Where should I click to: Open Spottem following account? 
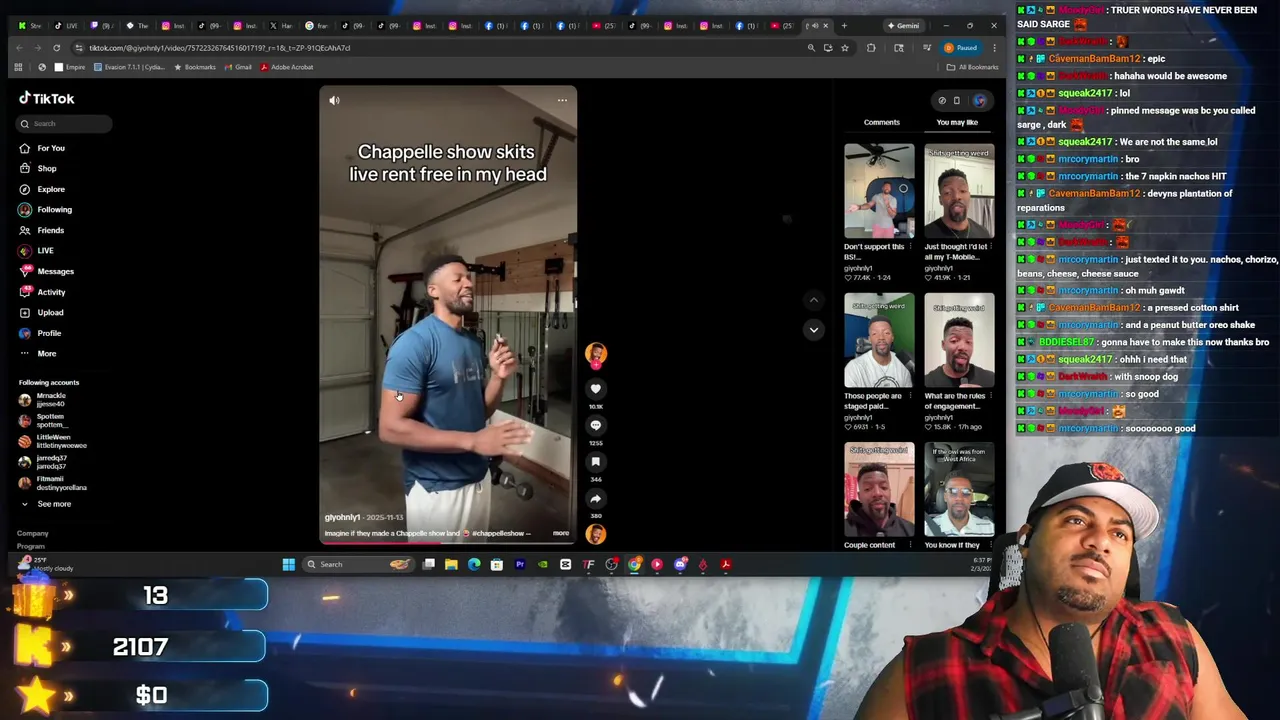click(x=43, y=420)
